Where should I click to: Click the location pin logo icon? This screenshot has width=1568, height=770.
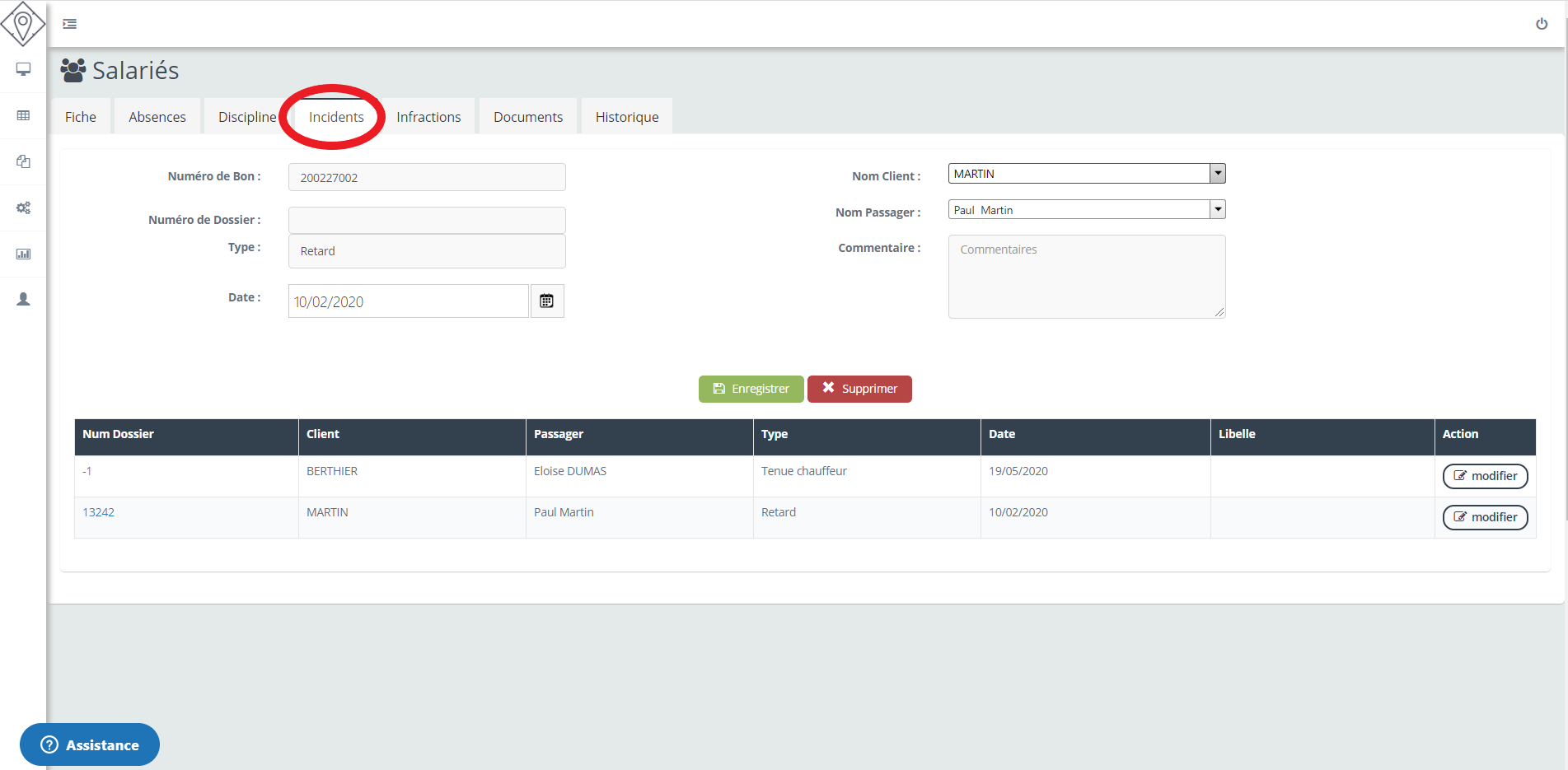tap(23, 23)
